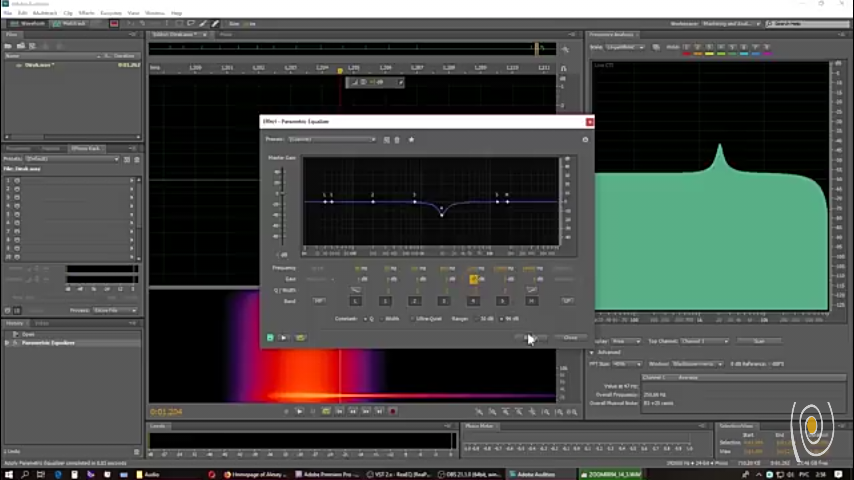
Task: Mark equalizer preset as favorite star
Action: click(x=411, y=139)
